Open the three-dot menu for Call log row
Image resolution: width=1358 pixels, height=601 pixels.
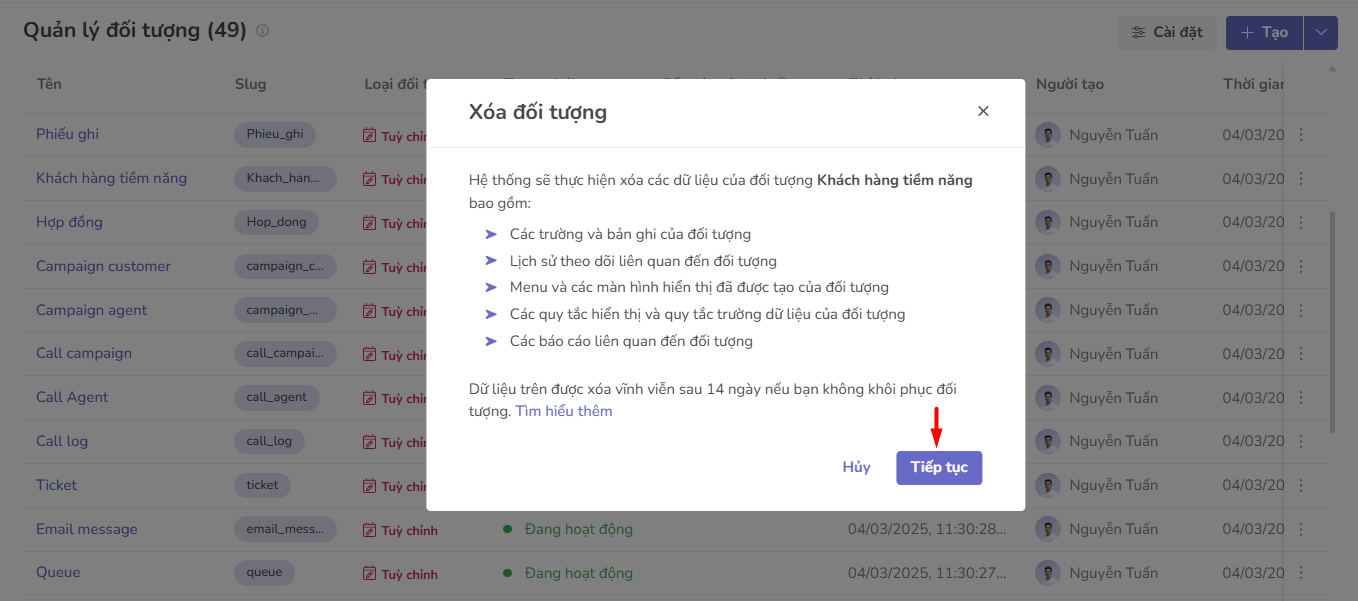(x=1301, y=441)
